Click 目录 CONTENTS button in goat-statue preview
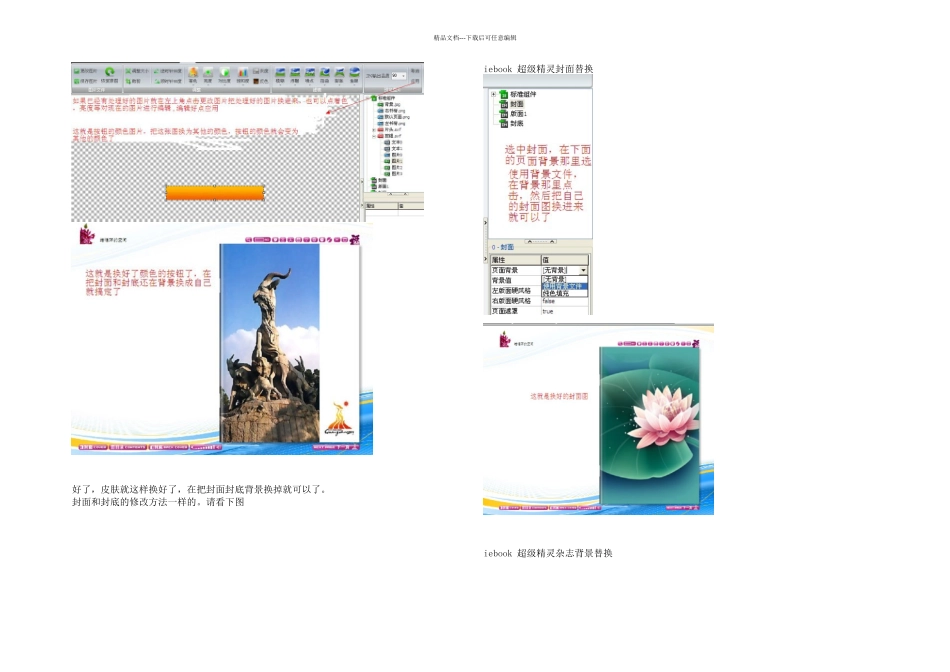The image size is (950, 672). click(128, 447)
